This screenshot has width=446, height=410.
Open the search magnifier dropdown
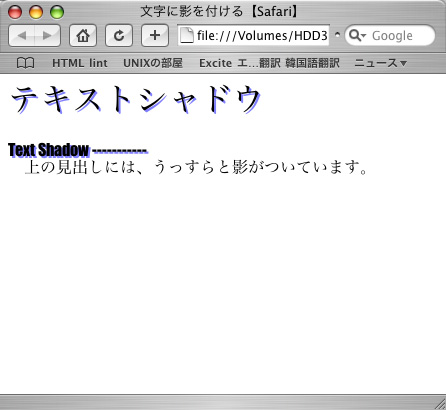[x=357, y=35]
